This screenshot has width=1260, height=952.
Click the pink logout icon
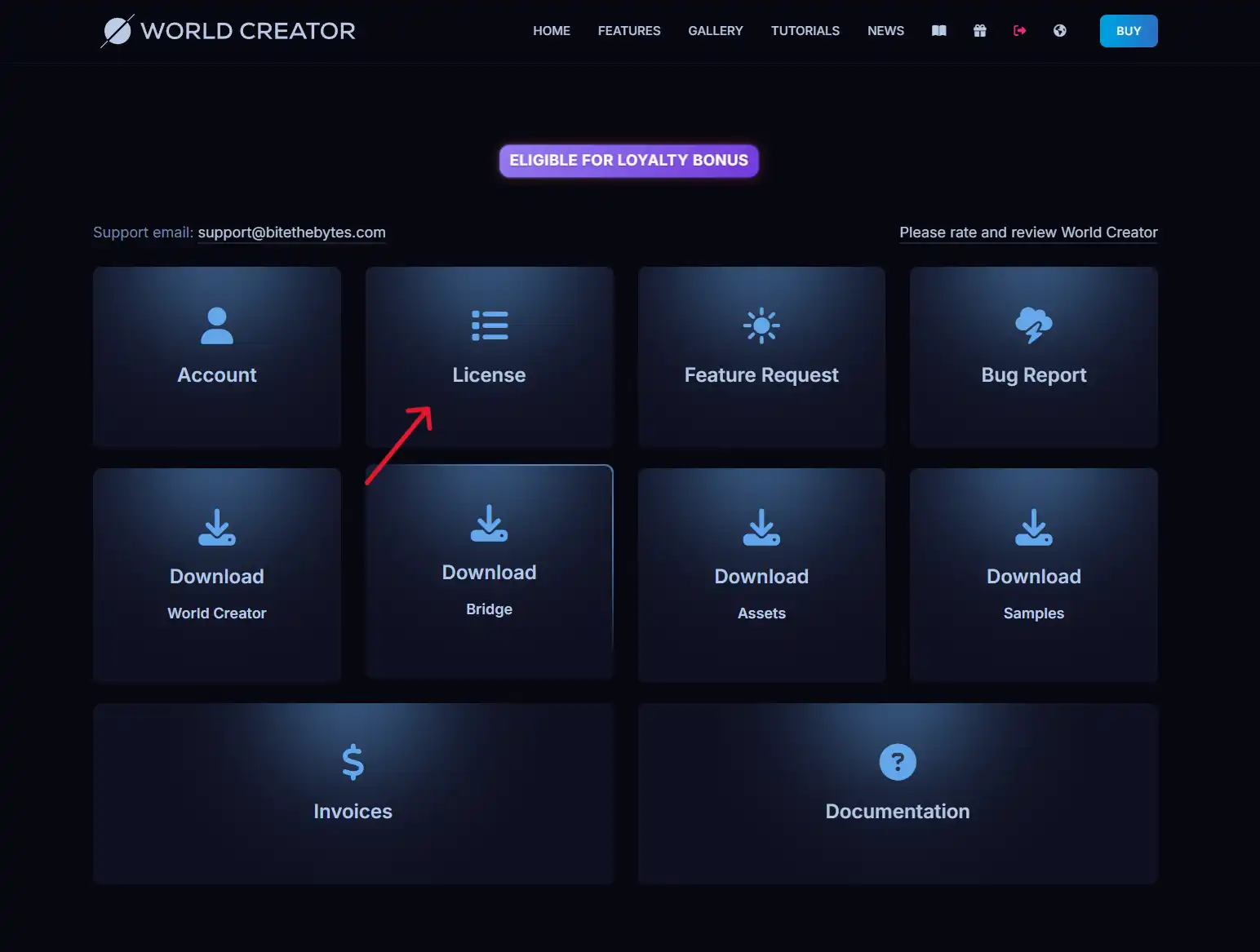tap(1019, 31)
